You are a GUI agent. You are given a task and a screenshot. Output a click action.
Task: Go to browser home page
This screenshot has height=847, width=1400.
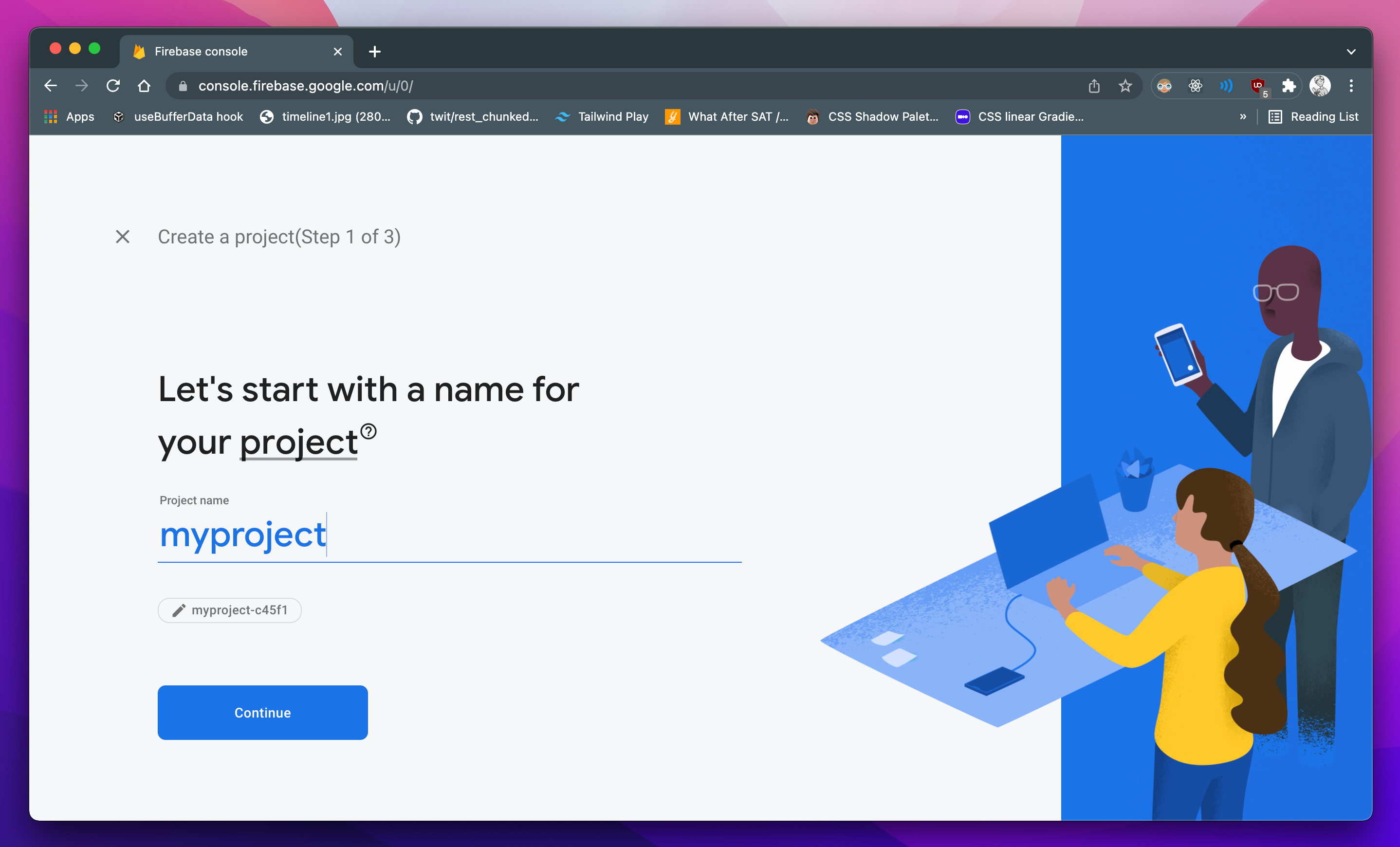pos(144,86)
